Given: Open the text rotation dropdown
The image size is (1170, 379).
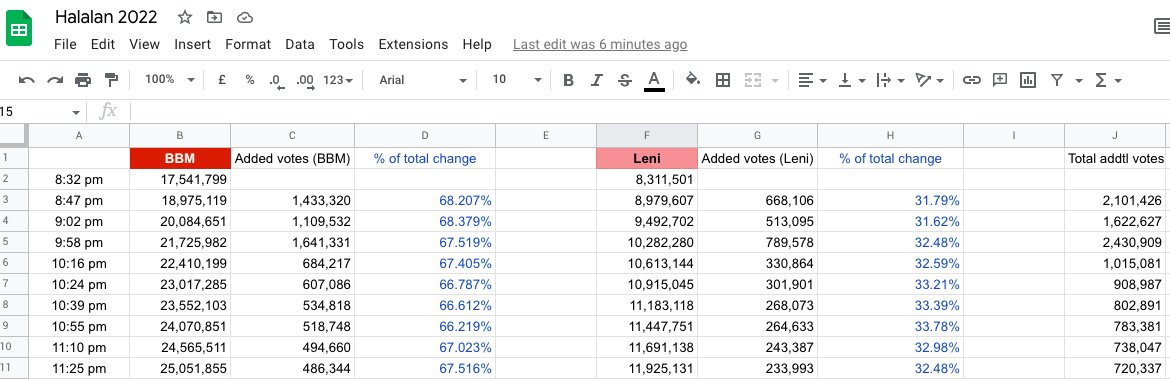Looking at the screenshot, I should [930, 80].
